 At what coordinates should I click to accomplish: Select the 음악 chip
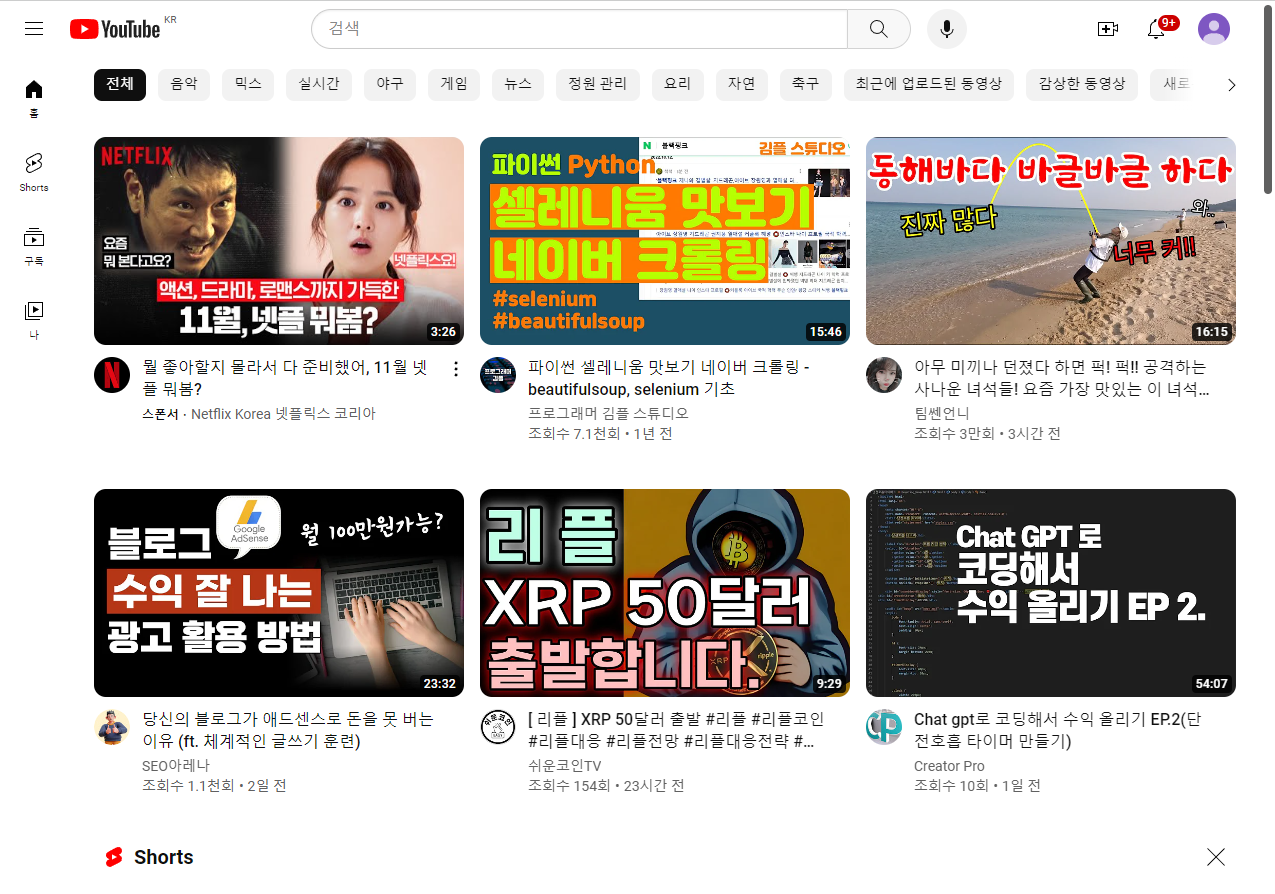click(184, 84)
